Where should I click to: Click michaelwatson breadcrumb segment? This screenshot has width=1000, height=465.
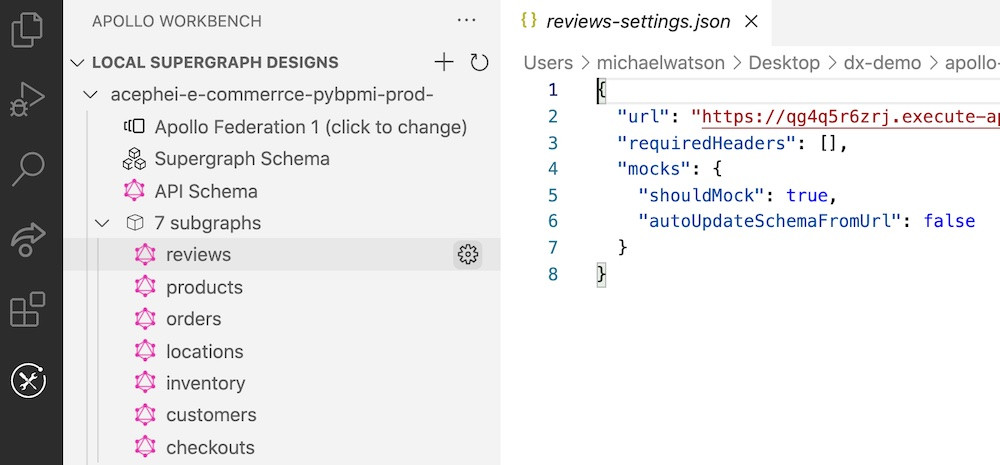(661, 63)
